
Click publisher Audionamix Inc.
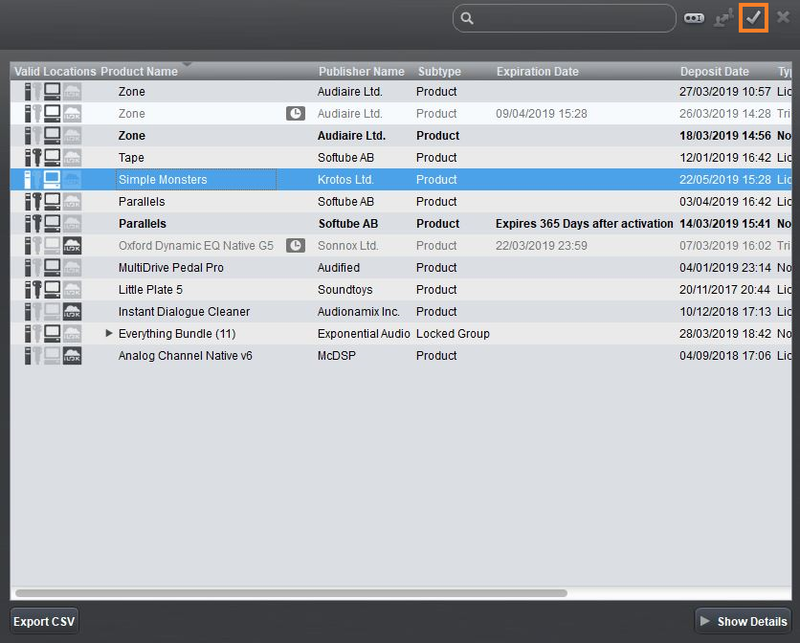click(x=358, y=311)
